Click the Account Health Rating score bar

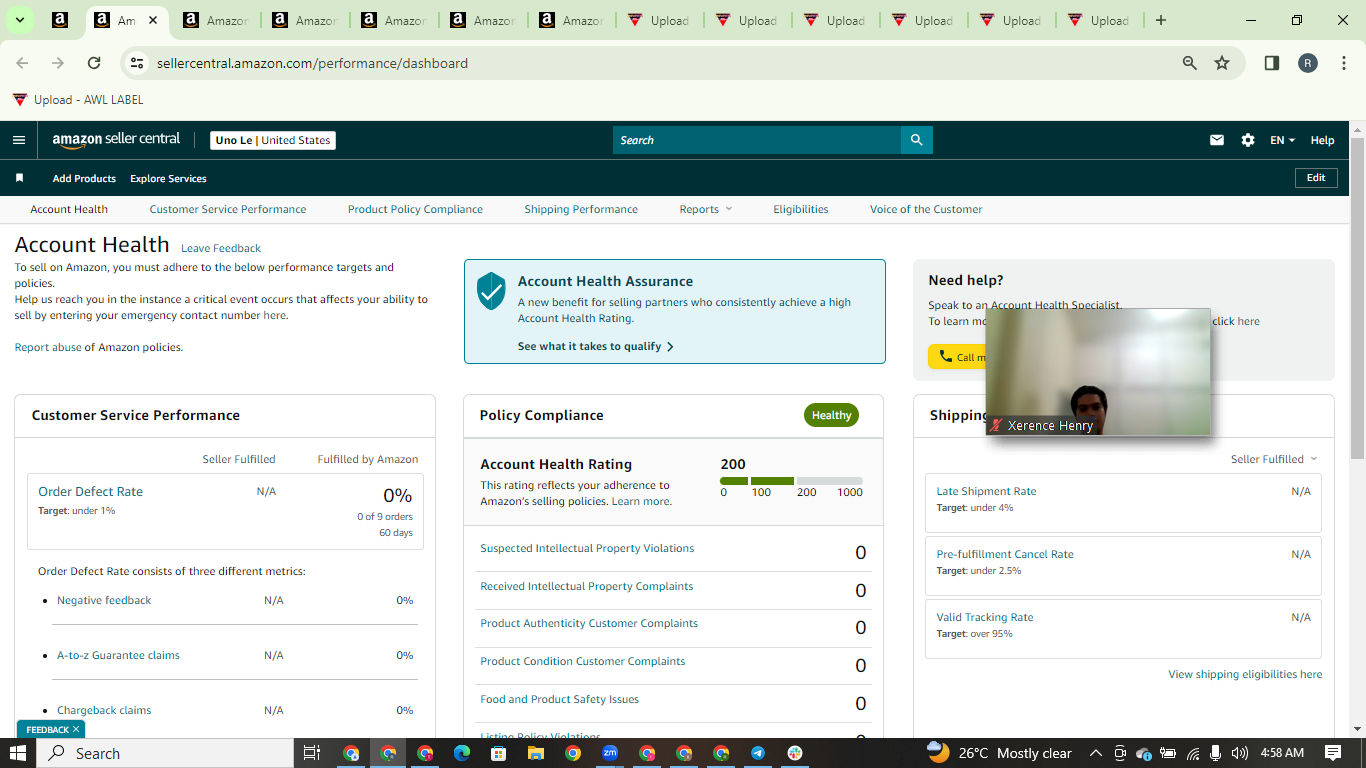click(791, 481)
